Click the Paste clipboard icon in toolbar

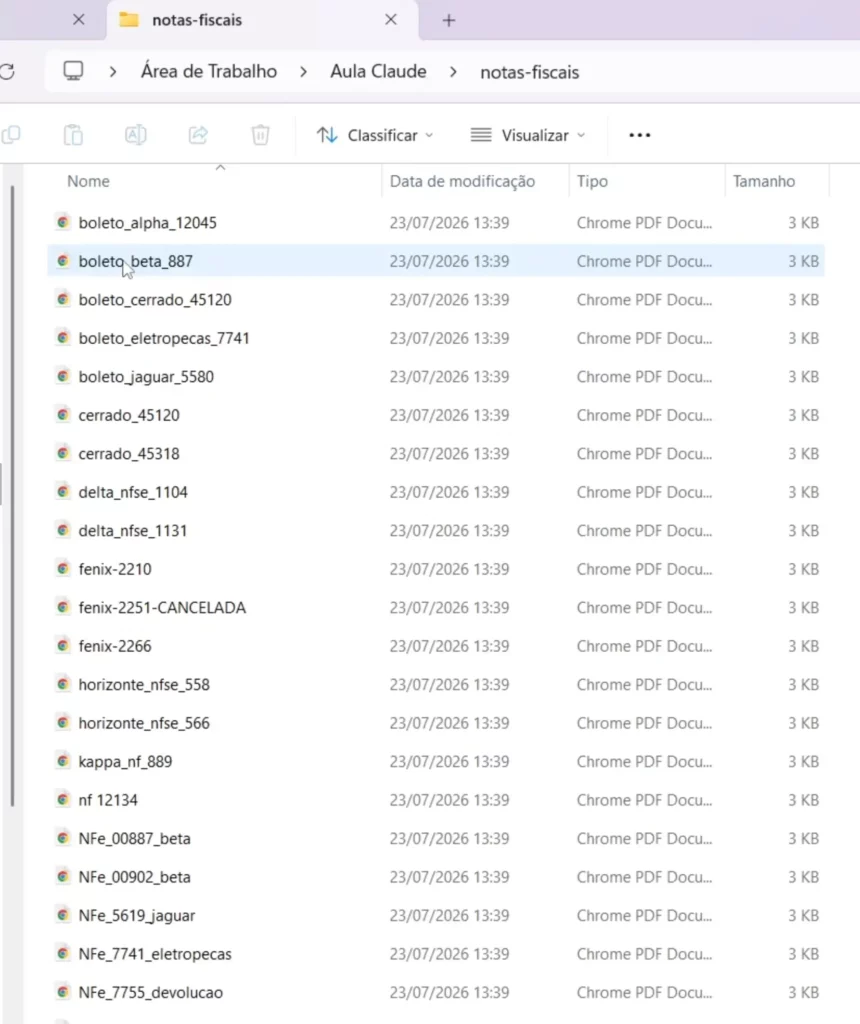(73, 135)
